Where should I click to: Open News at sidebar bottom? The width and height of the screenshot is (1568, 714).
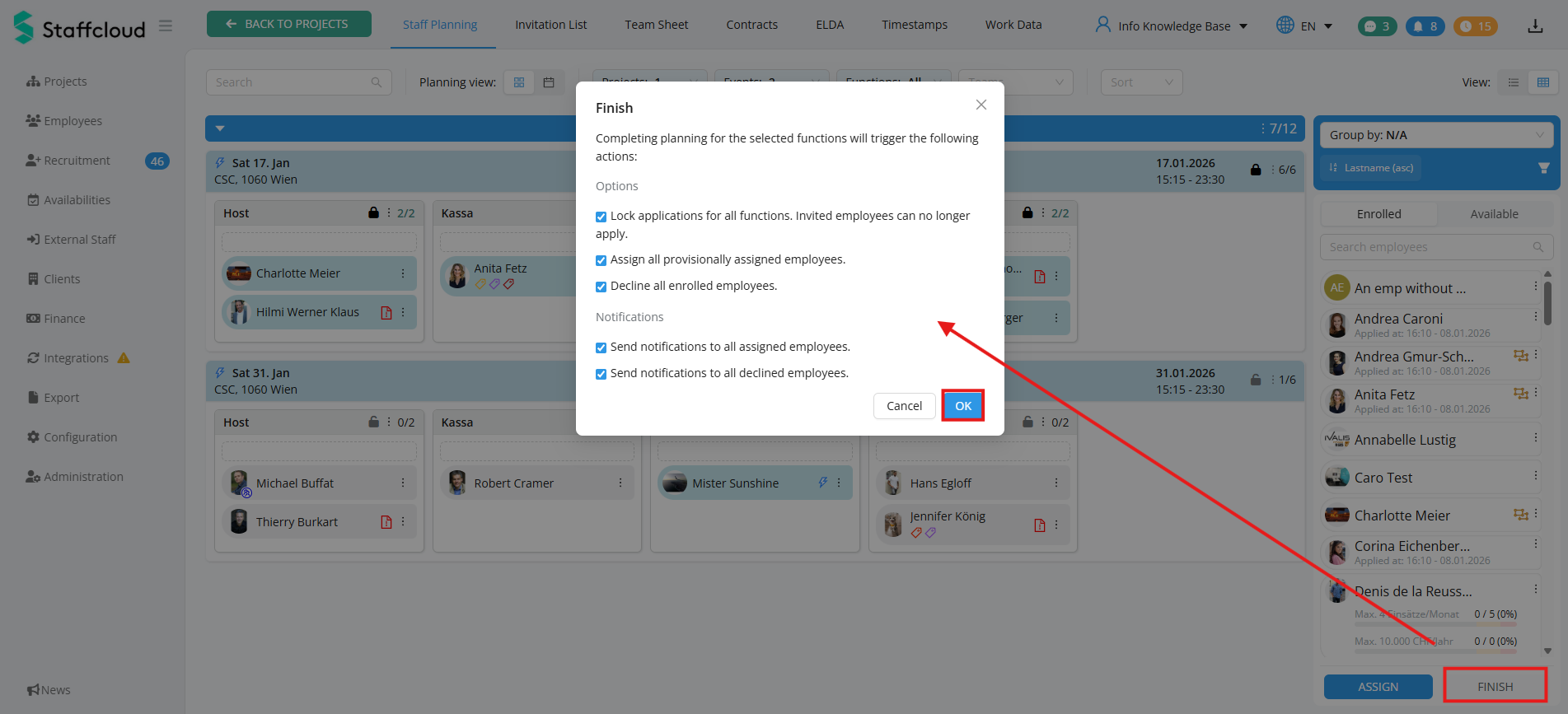49,690
